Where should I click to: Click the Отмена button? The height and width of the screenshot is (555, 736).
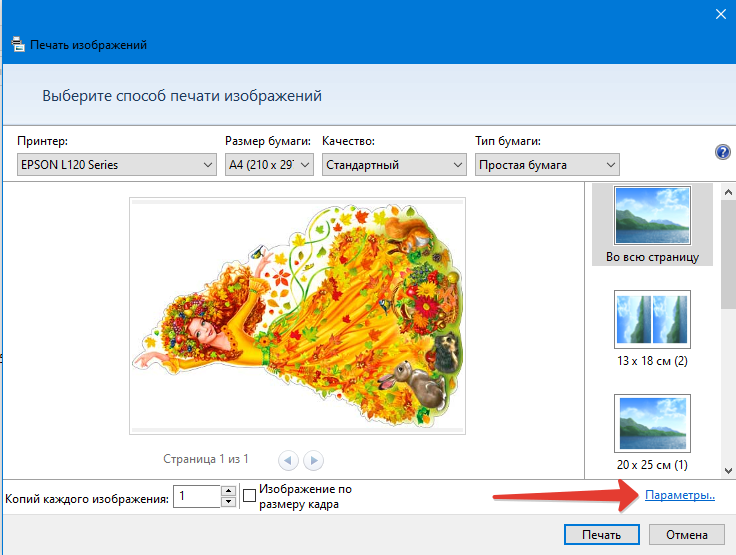[687, 535]
